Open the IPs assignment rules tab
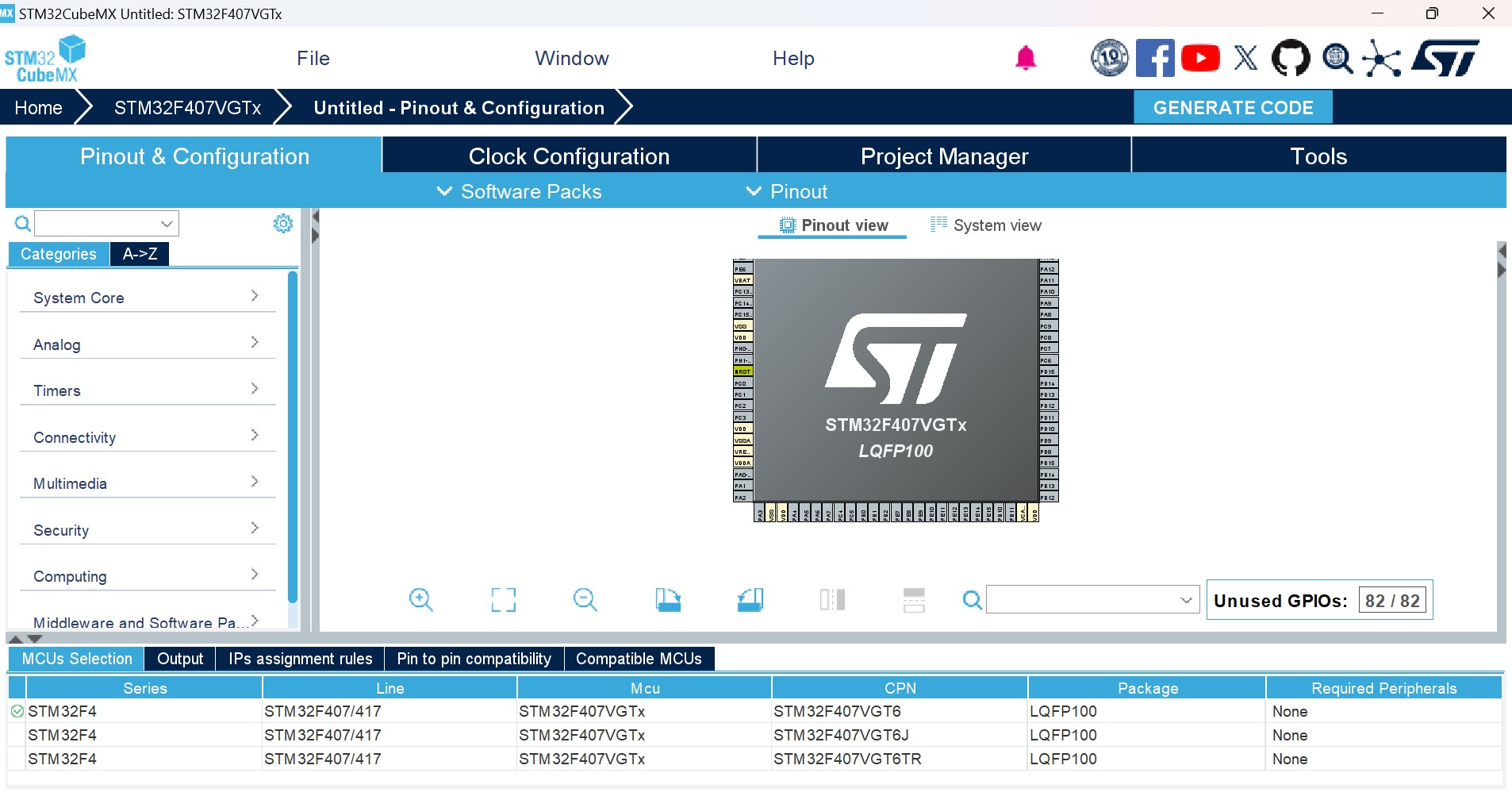 tap(300, 659)
